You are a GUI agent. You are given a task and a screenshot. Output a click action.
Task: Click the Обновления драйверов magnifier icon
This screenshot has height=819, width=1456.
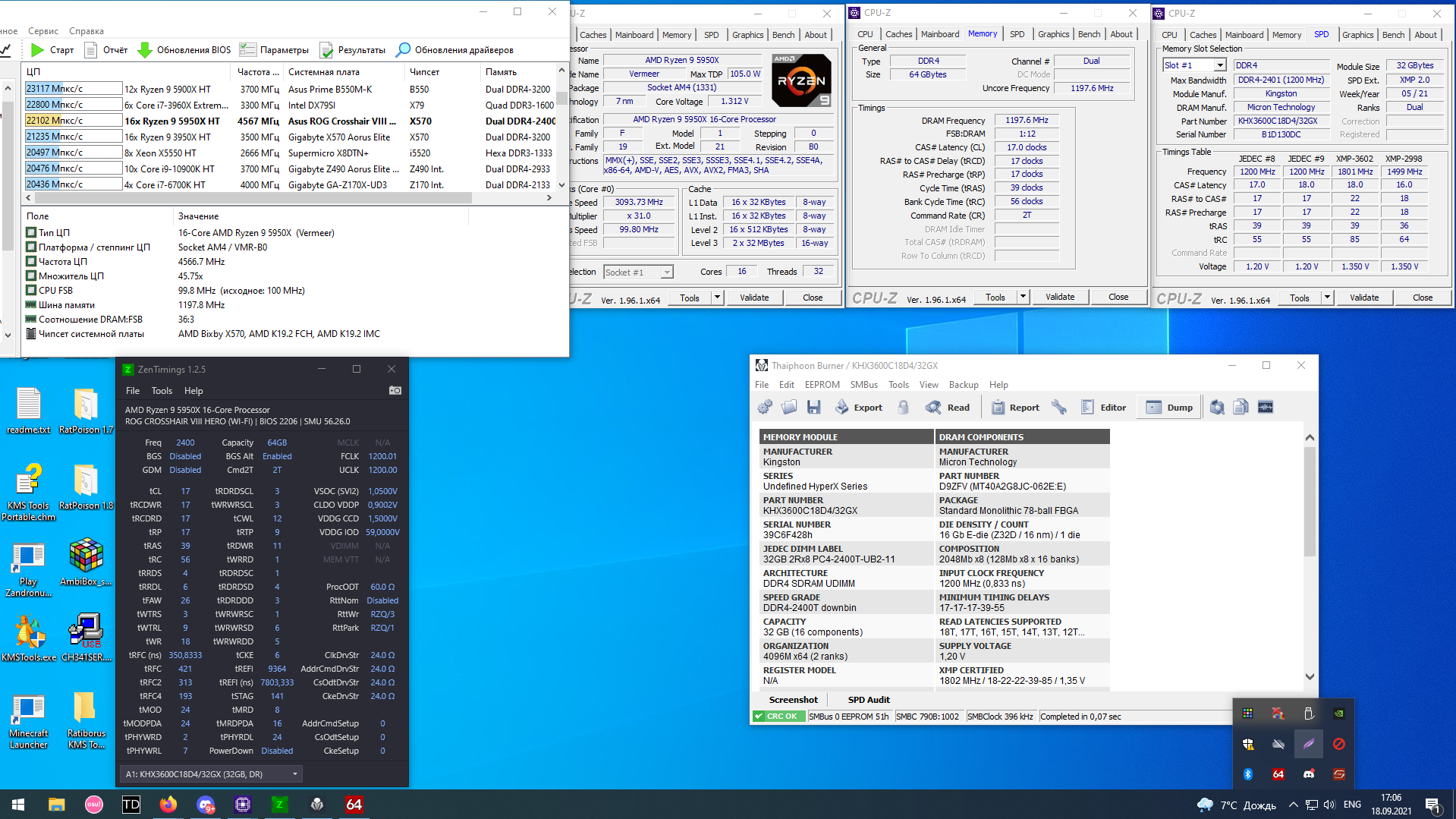(404, 50)
